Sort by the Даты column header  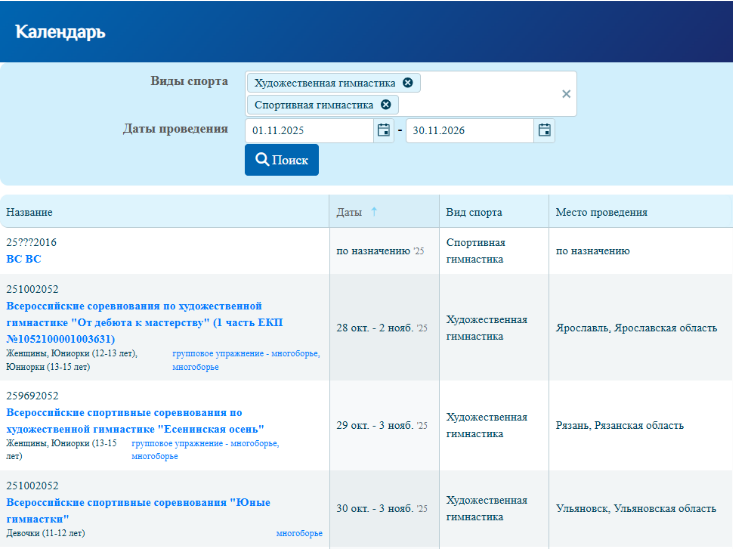tap(349, 212)
